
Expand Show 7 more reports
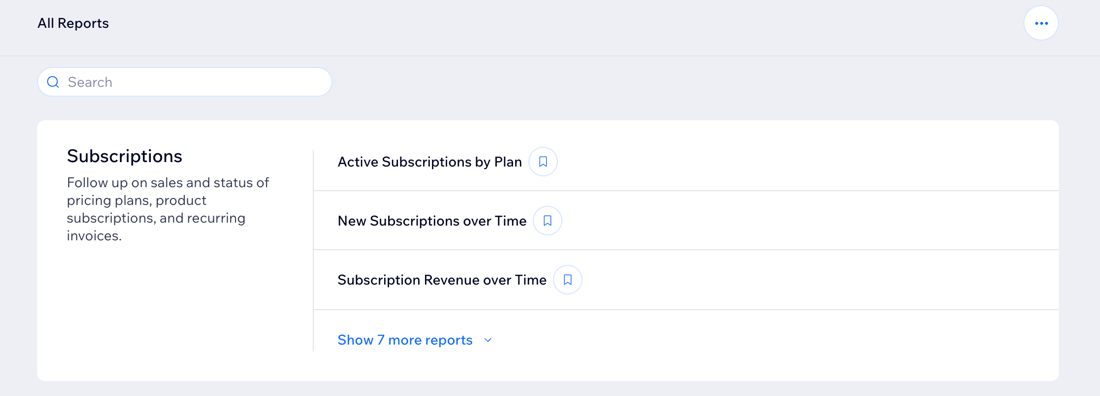(415, 340)
